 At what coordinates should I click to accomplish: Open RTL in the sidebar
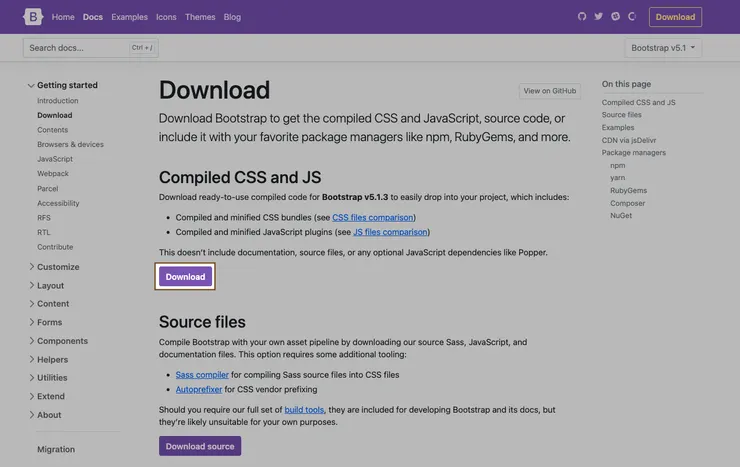point(43,232)
